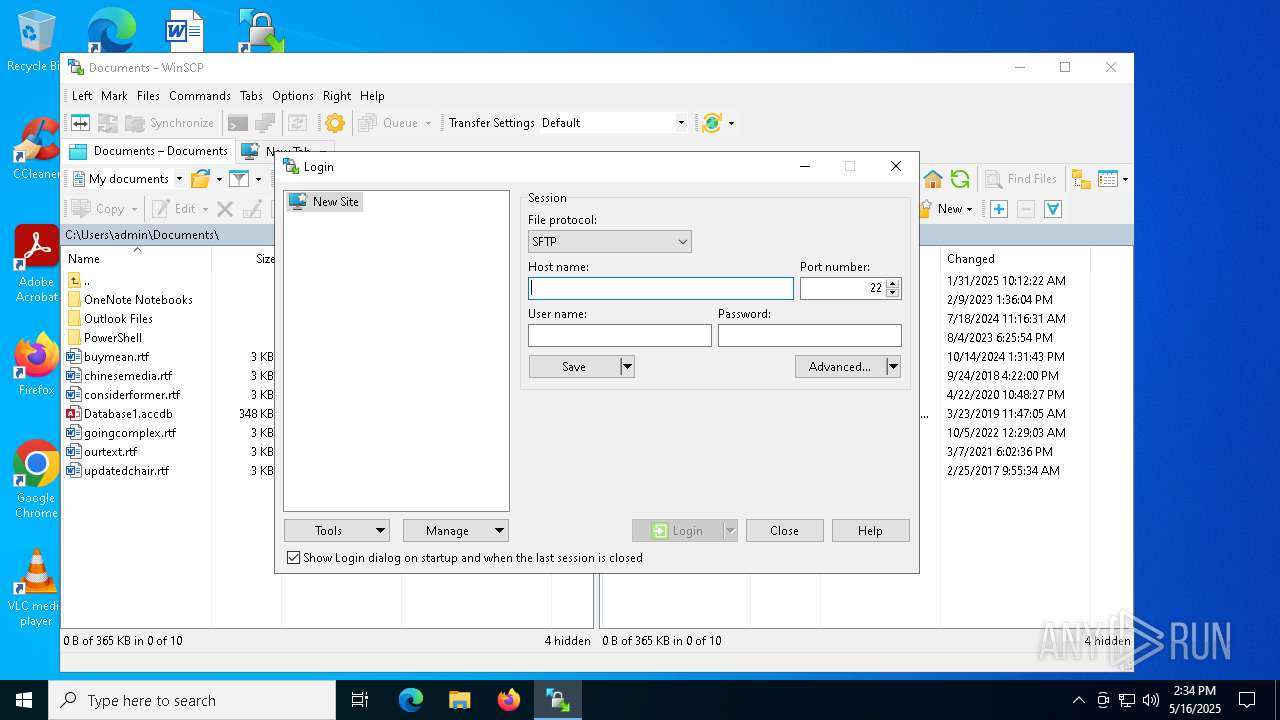The height and width of the screenshot is (720, 1280).
Task: Expand the Save button dropdown arrow
Action: click(x=627, y=367)
